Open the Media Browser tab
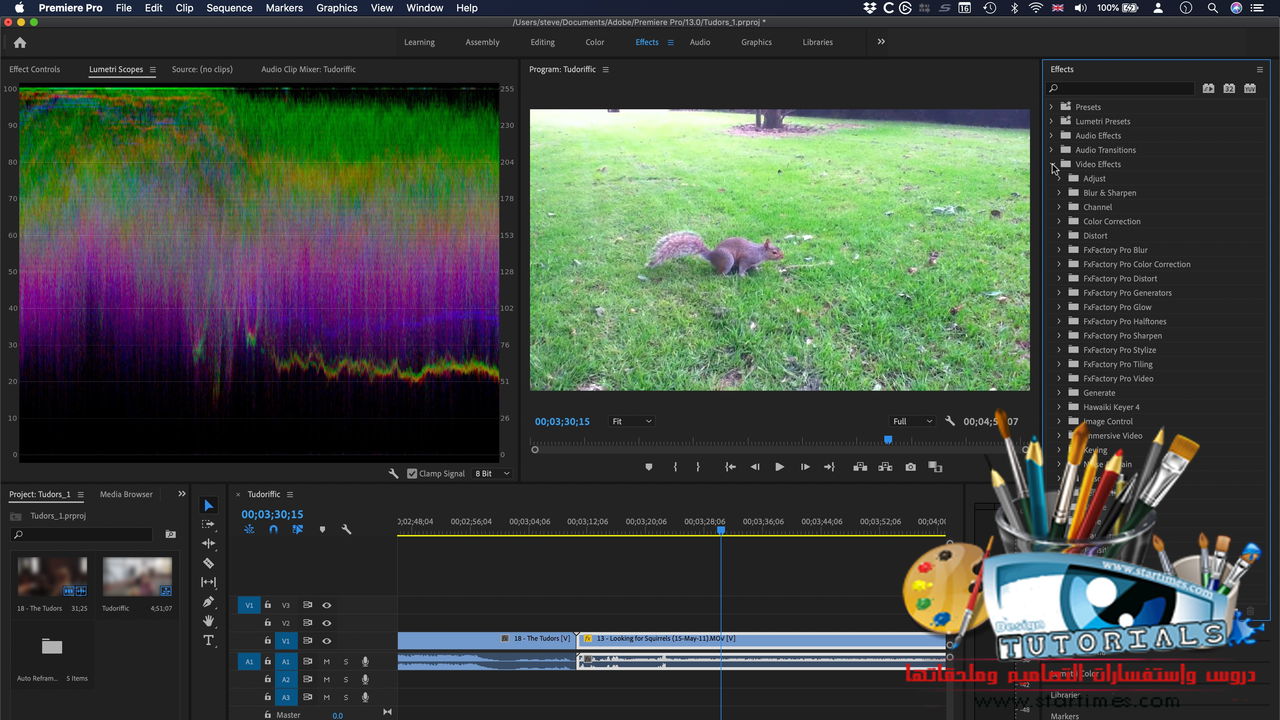Image resolution: width=1280 pixels, height=720 pixels. [126, 494]
